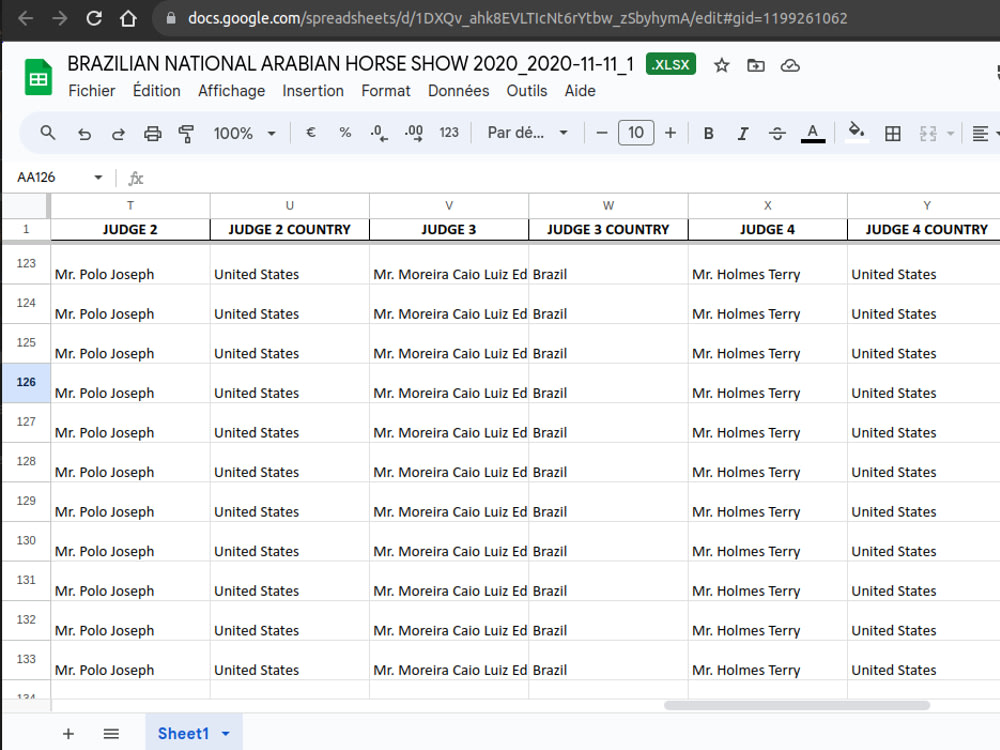Increase decimal places
The height and width of the screenshot is (750, 1000).
click(414, 133)
